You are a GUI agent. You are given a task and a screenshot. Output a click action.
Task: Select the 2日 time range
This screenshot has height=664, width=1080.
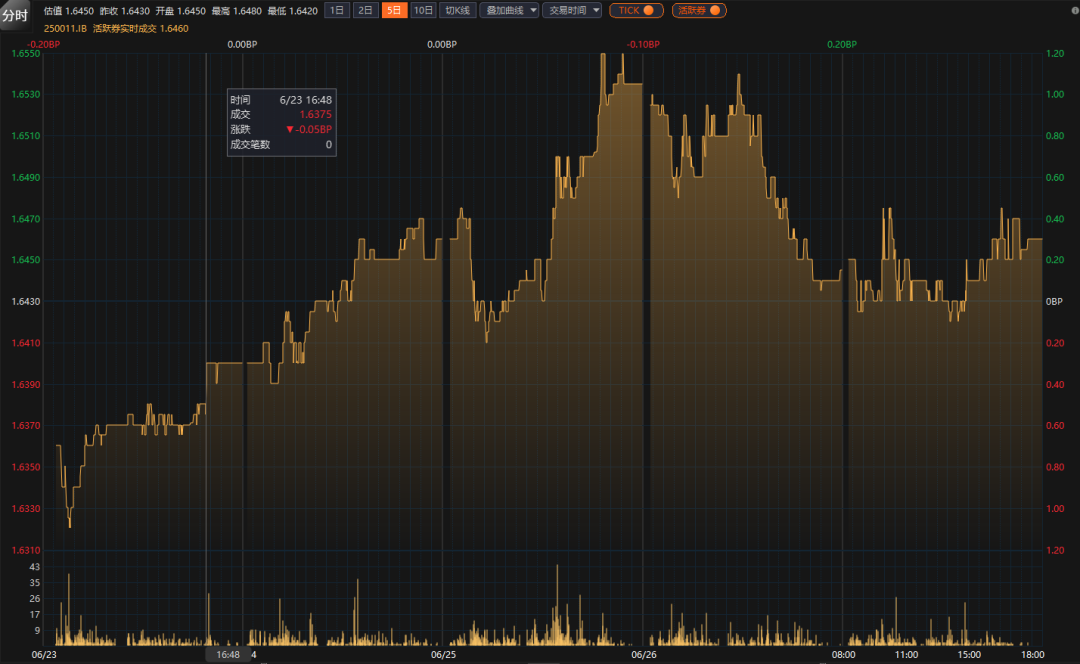pyautogui.click(x=366, y=10)
